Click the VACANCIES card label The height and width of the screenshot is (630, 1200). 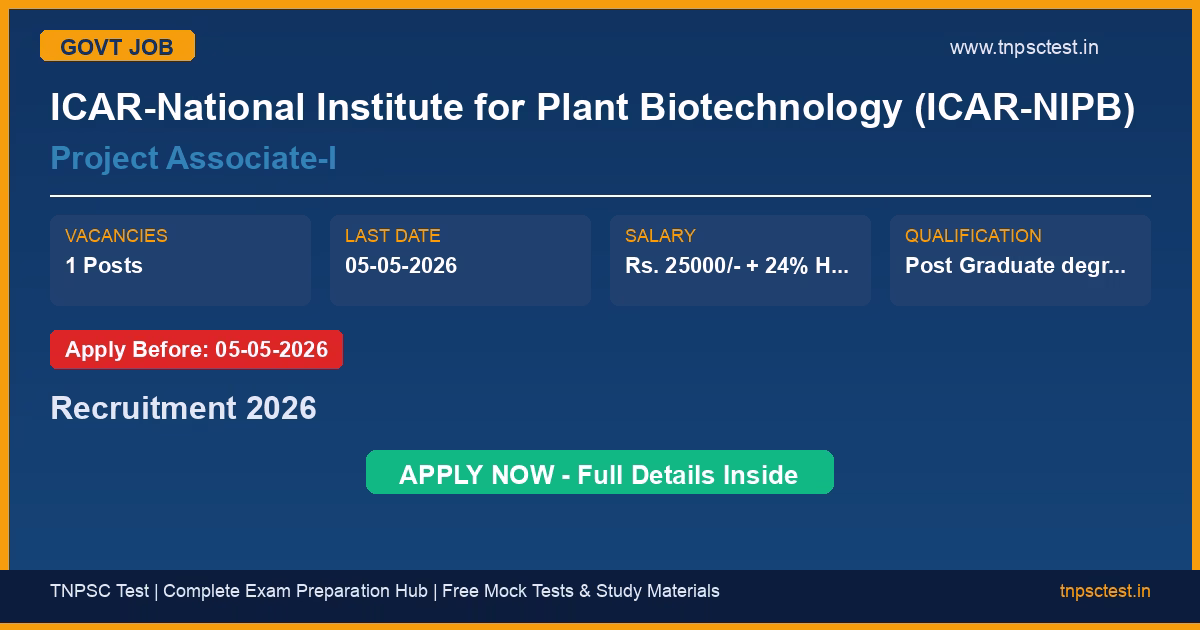[116, 236]
